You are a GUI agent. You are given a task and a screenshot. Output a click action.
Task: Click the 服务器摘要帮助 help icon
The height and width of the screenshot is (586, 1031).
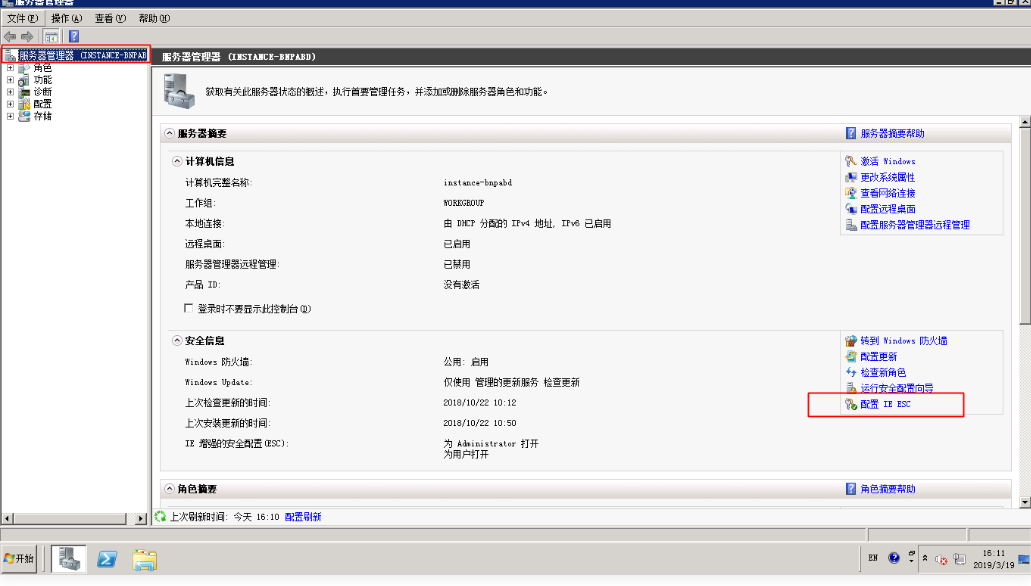click(851, 133)
